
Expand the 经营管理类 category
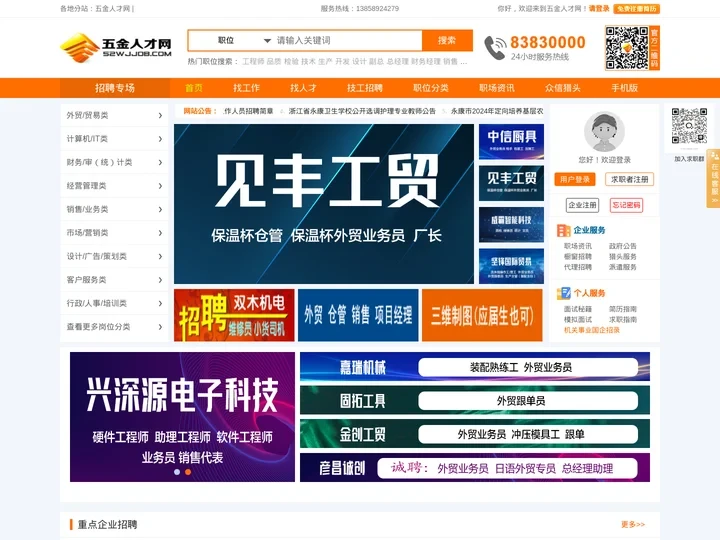tap(114, 186)
